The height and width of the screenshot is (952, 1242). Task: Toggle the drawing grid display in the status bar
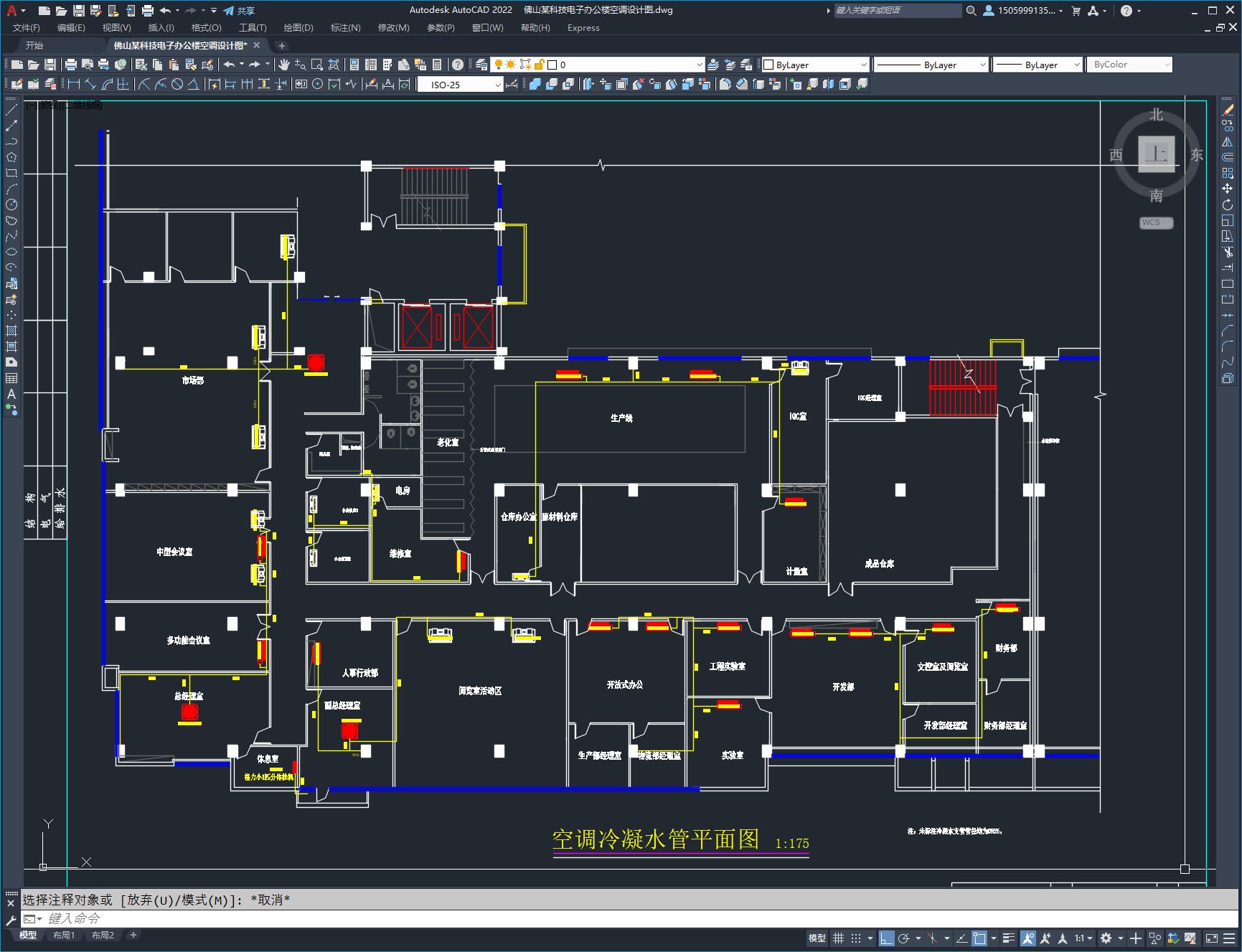(838, 938)
